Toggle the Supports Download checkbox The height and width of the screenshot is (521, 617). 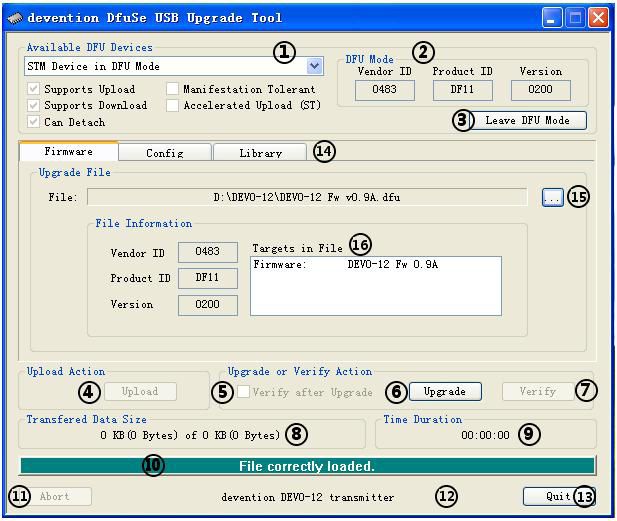coord(33,105)
